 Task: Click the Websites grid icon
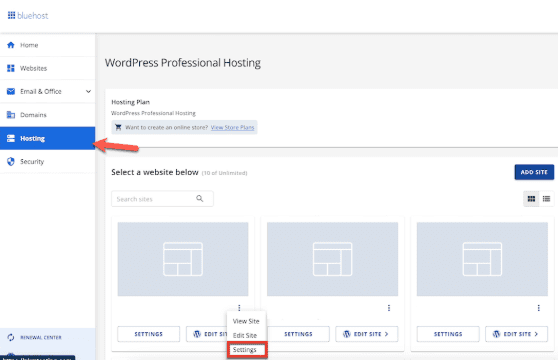coord(11,68)
